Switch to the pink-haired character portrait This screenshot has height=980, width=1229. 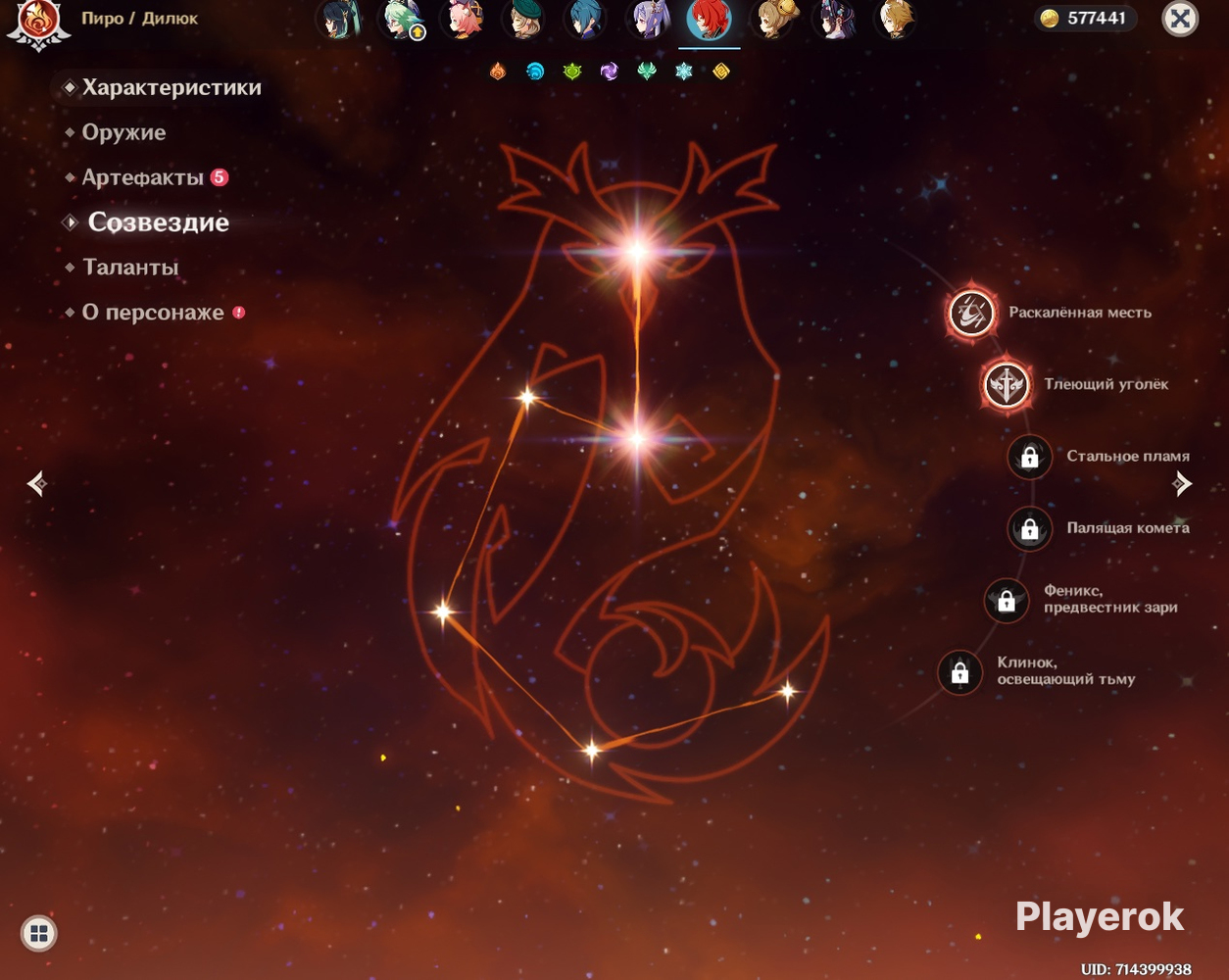(x=463, y=20)
